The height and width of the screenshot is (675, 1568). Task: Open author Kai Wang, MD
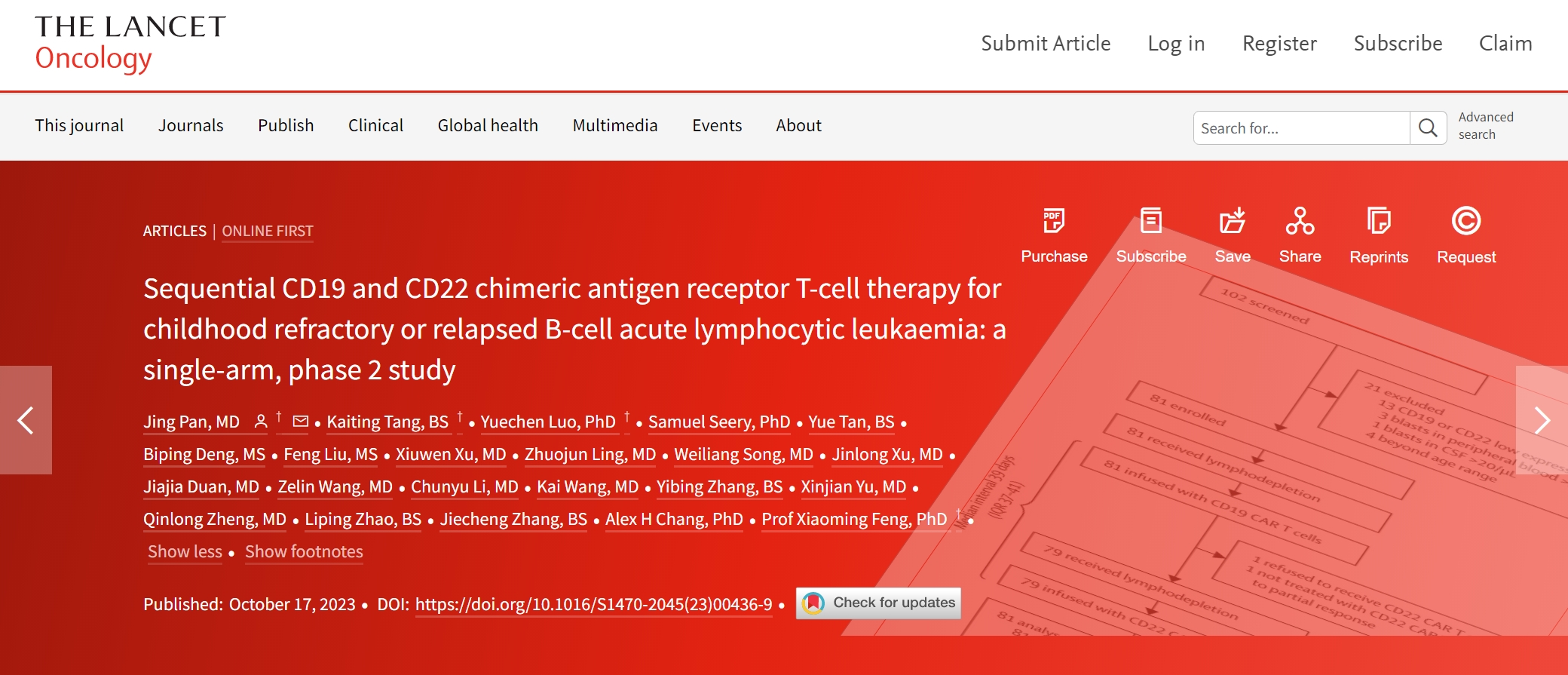587,487
